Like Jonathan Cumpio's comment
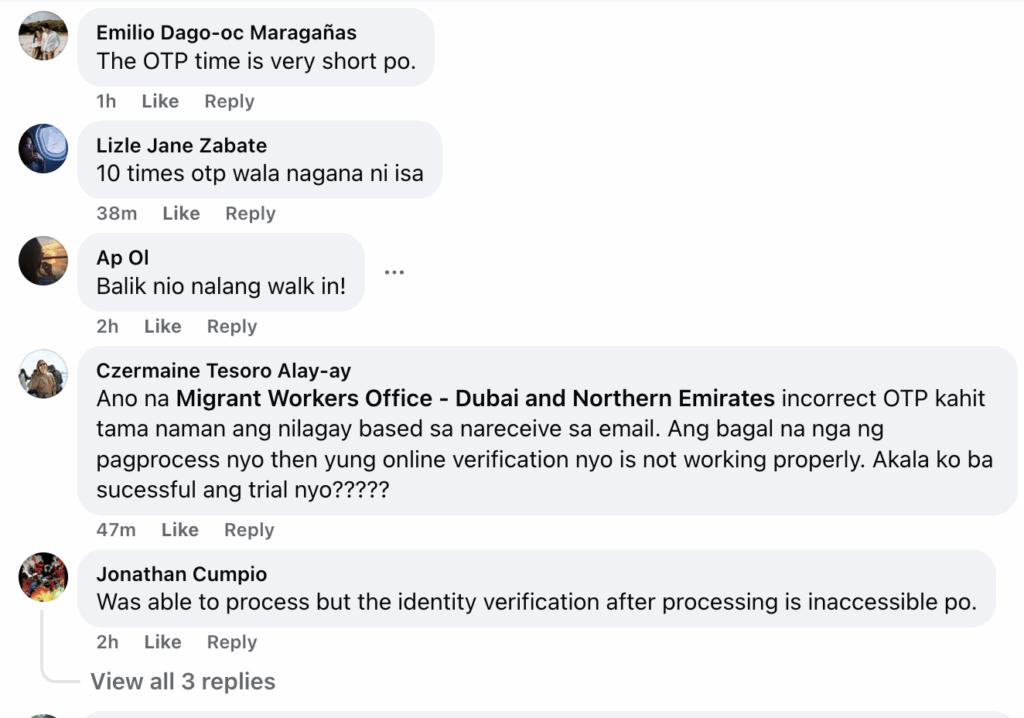The height and width of the screenshot is (718, 1024). click(162, 642)
